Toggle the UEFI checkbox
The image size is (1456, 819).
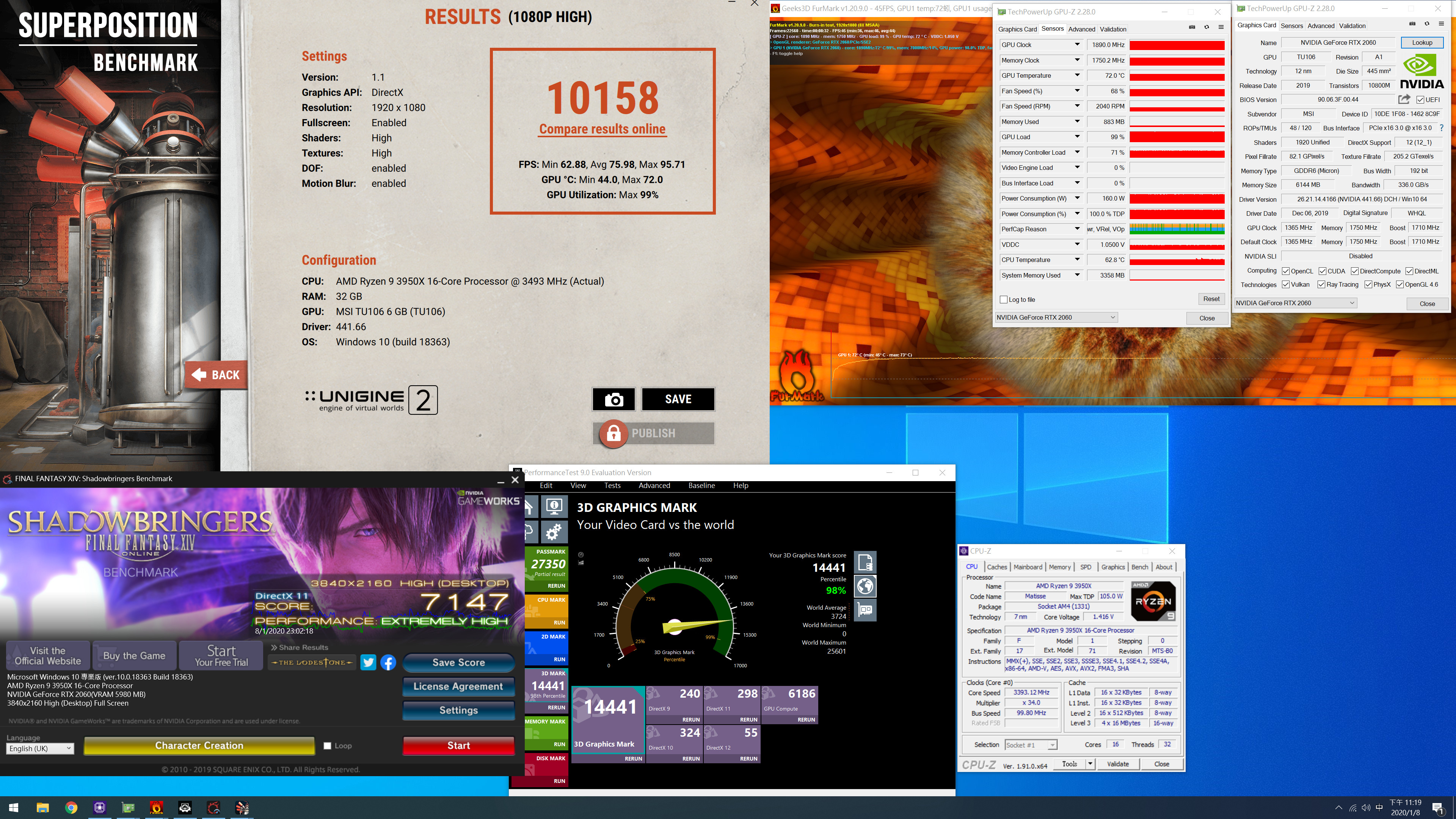pos(1420,99)
